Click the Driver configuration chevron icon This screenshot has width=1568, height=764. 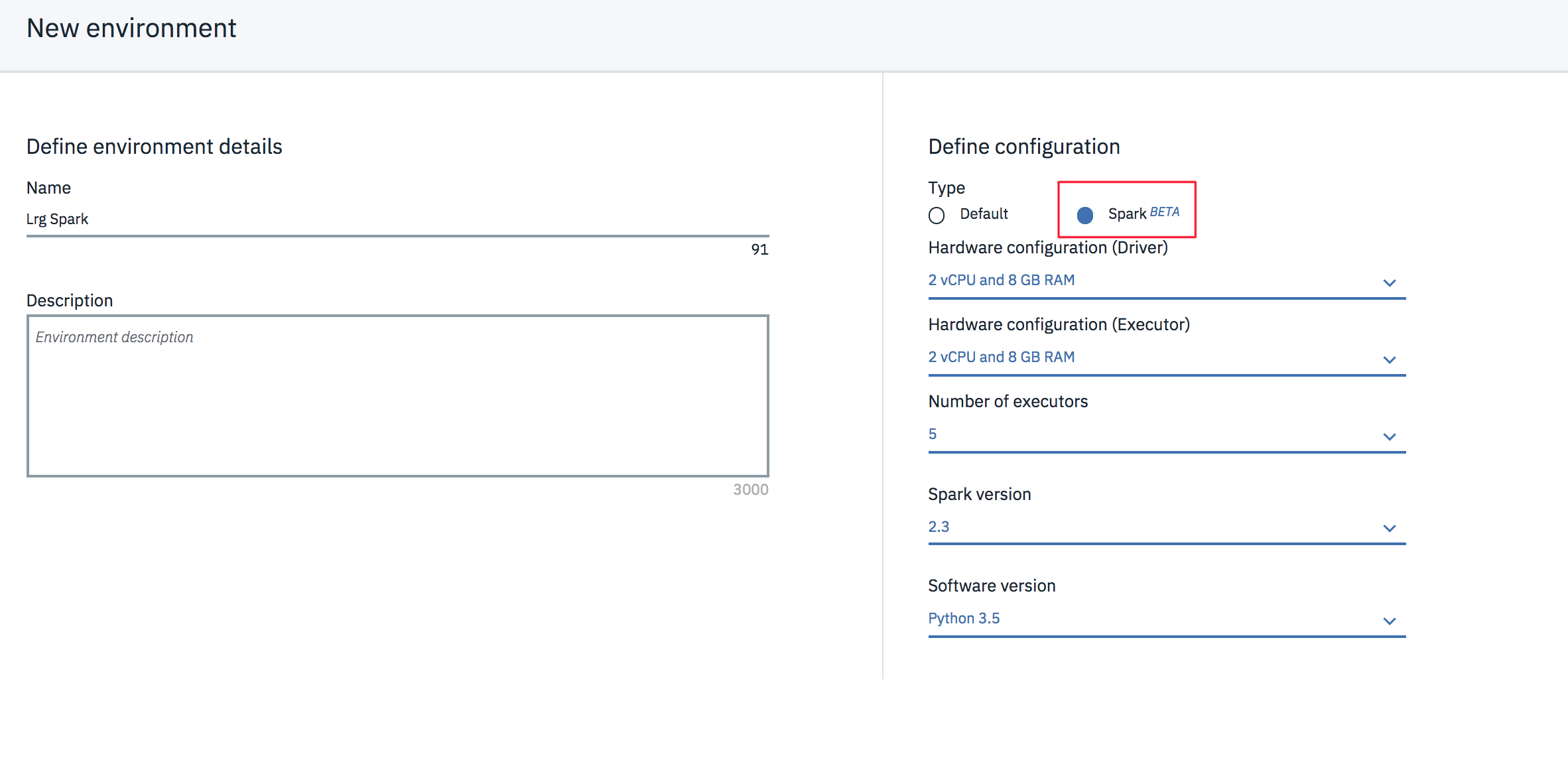[1390, 283]
